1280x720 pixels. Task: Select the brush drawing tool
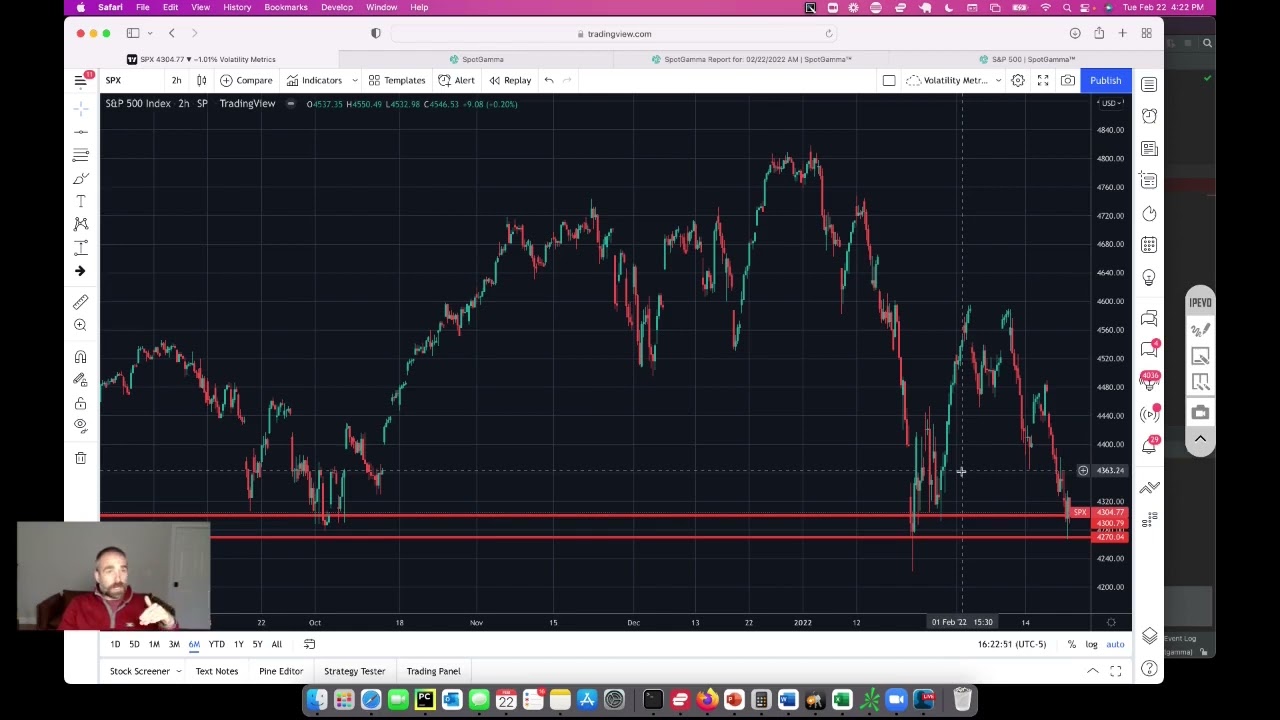(81, 178)
